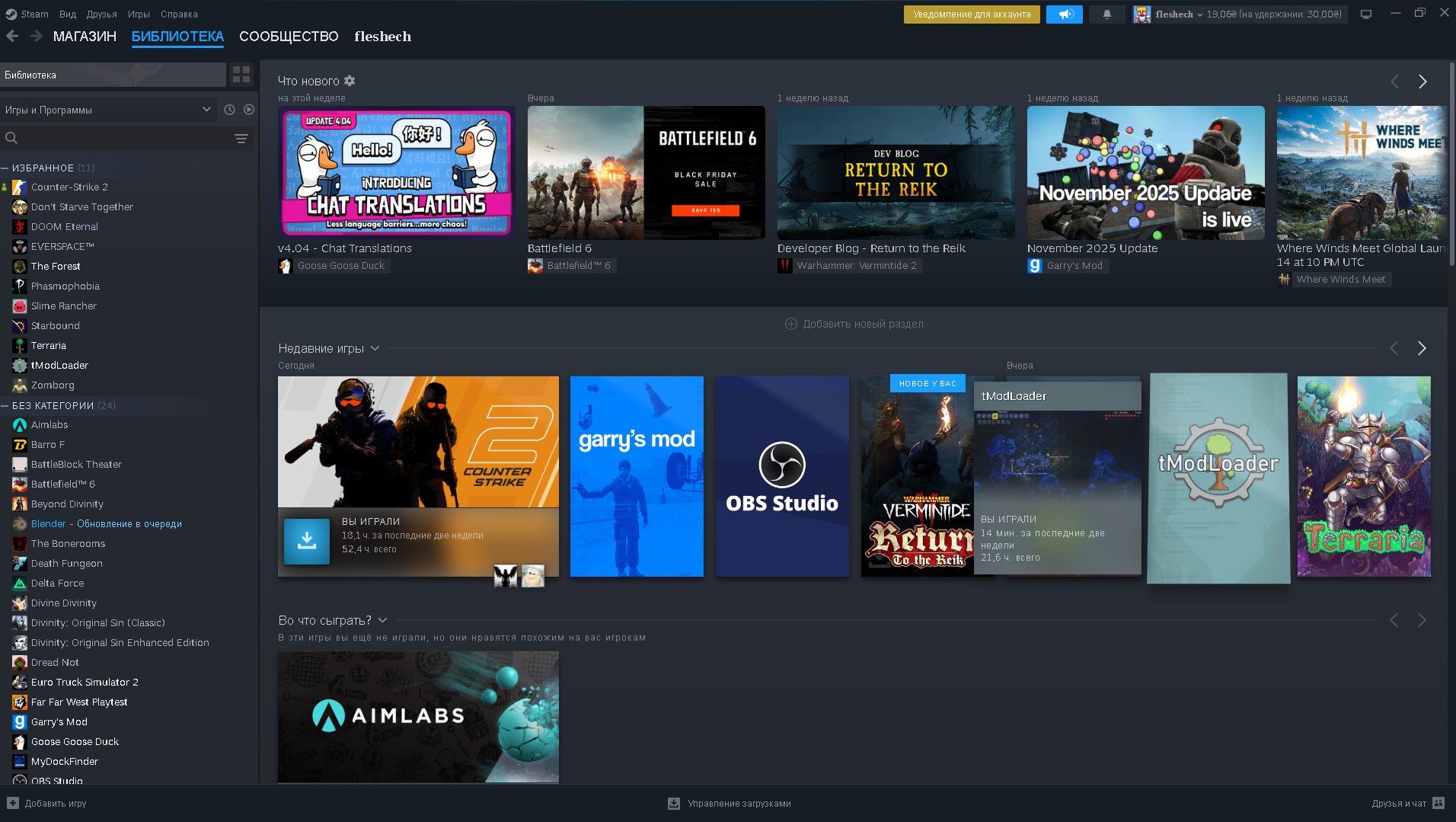Screen dimensions: 1456x822
Task: Open Управление загрузками at the bottom
Action: (x=729, y=804)
